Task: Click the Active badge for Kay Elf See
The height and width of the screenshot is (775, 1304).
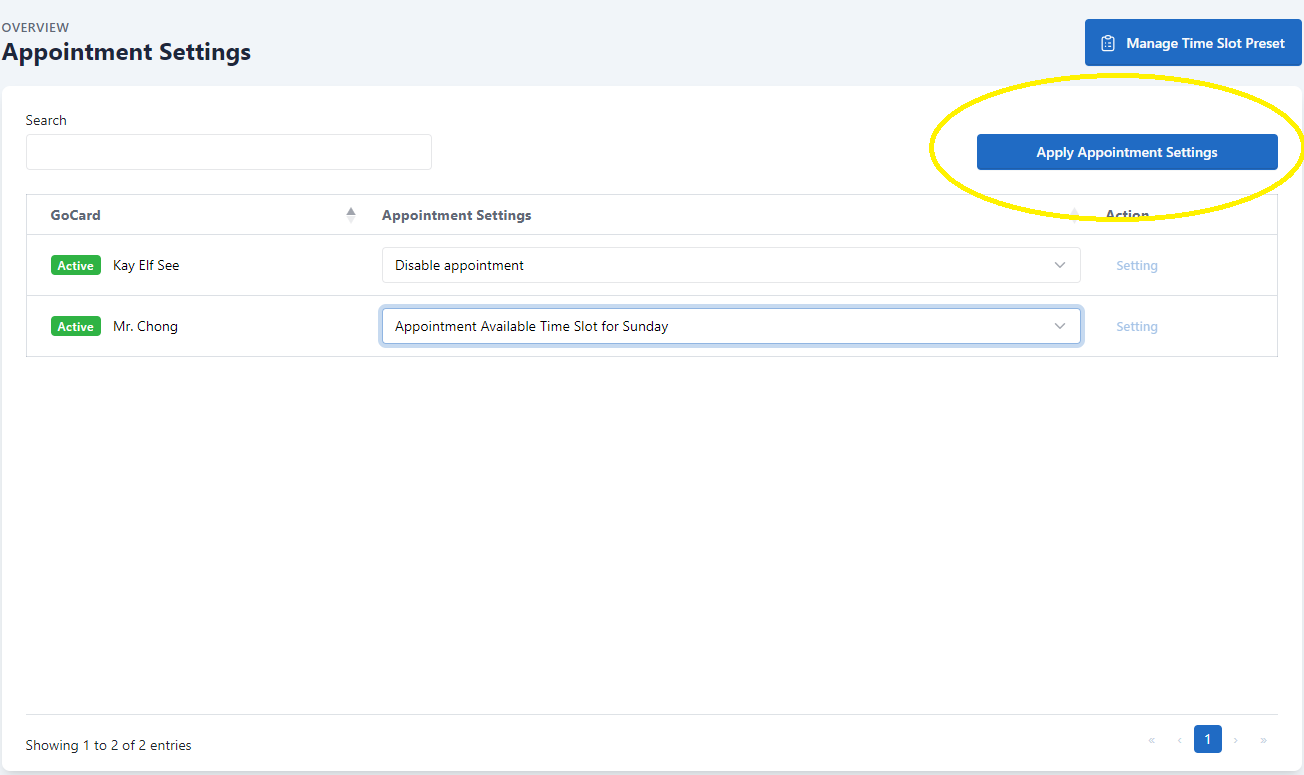Action: [x=76, y=266]
